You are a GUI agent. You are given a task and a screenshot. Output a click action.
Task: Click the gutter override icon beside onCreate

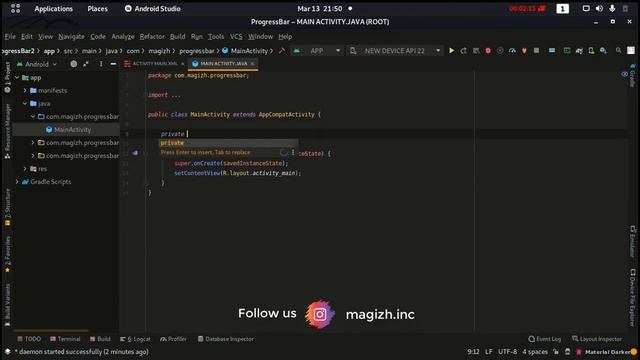tap(135, 153)
